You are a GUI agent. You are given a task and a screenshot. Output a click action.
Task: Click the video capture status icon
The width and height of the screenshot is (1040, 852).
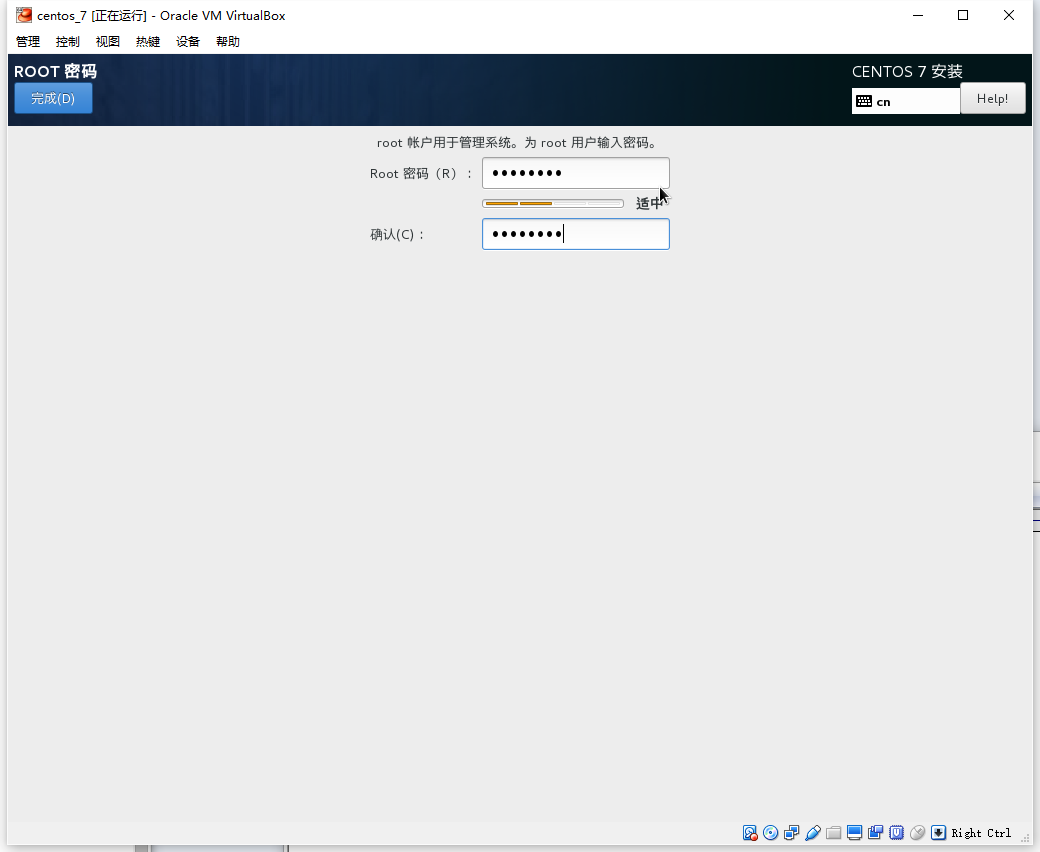click(x=876, y=833)
